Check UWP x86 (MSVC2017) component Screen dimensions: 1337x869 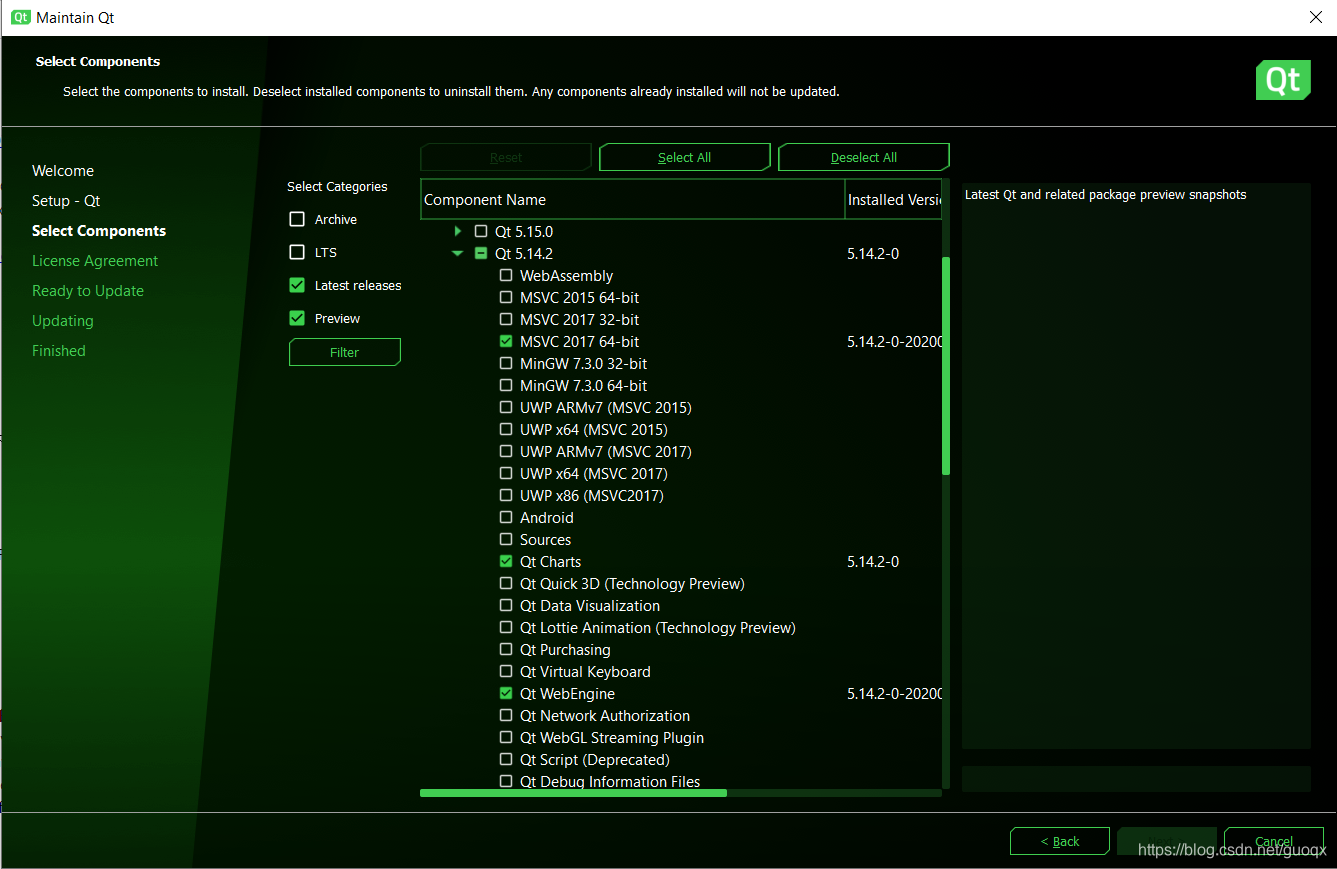(506, 495)
